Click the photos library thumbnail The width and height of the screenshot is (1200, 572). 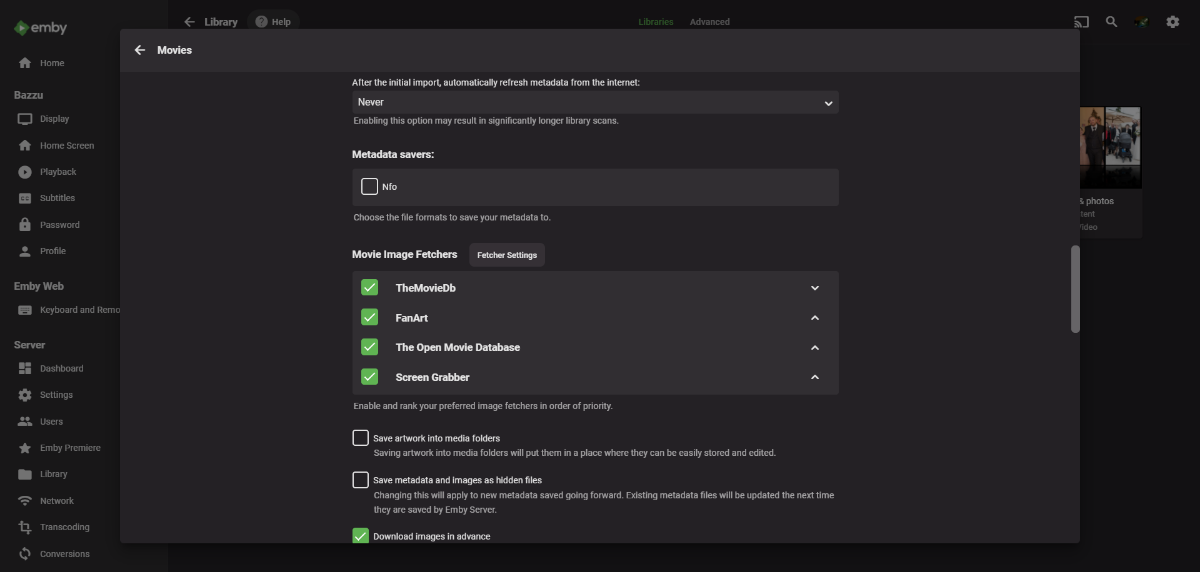pyautogui.click(x=1110, y=150)
